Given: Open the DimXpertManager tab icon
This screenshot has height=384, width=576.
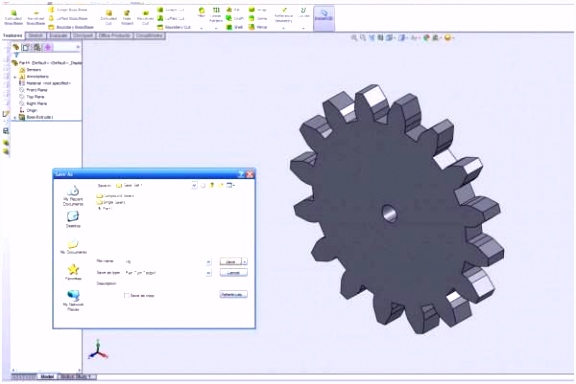Looking at the screenshot, I should [x=48, y=47].
